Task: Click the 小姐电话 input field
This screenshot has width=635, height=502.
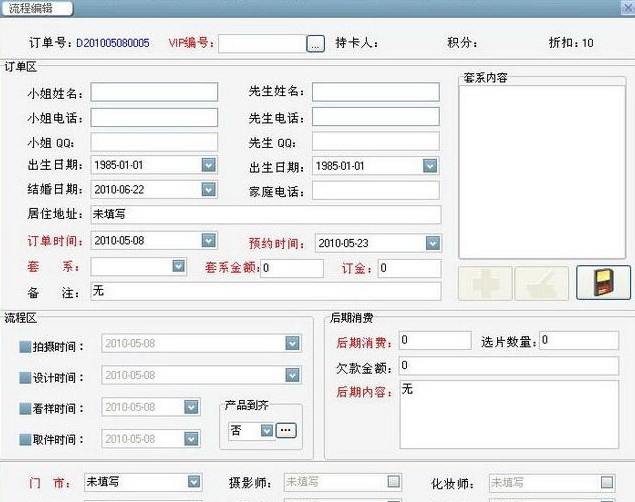Action: coord(154,117)
